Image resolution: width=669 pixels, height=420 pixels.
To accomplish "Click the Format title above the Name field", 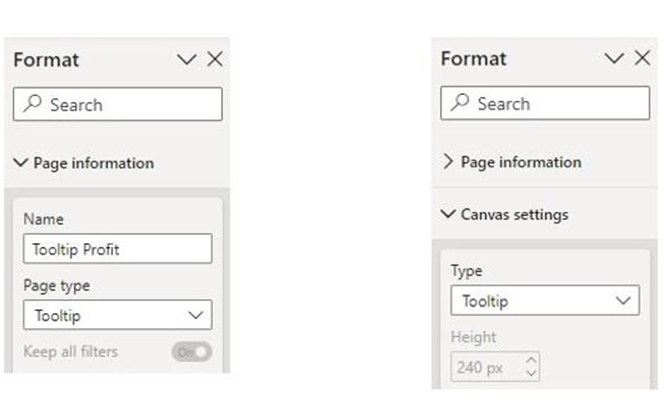I will click(46, 60).
